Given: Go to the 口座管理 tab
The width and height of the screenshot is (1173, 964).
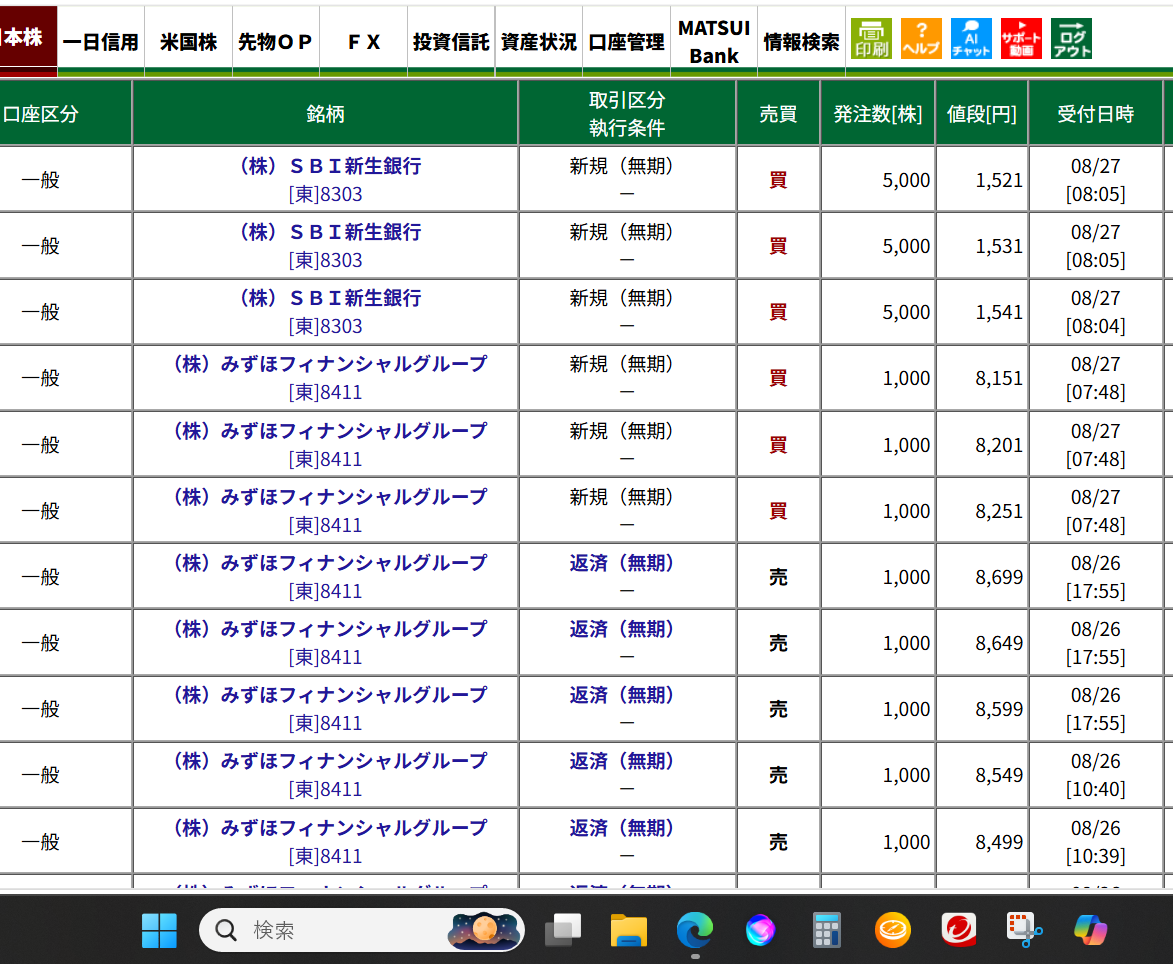Looking at the screenshot, I should tap(626, 42).
